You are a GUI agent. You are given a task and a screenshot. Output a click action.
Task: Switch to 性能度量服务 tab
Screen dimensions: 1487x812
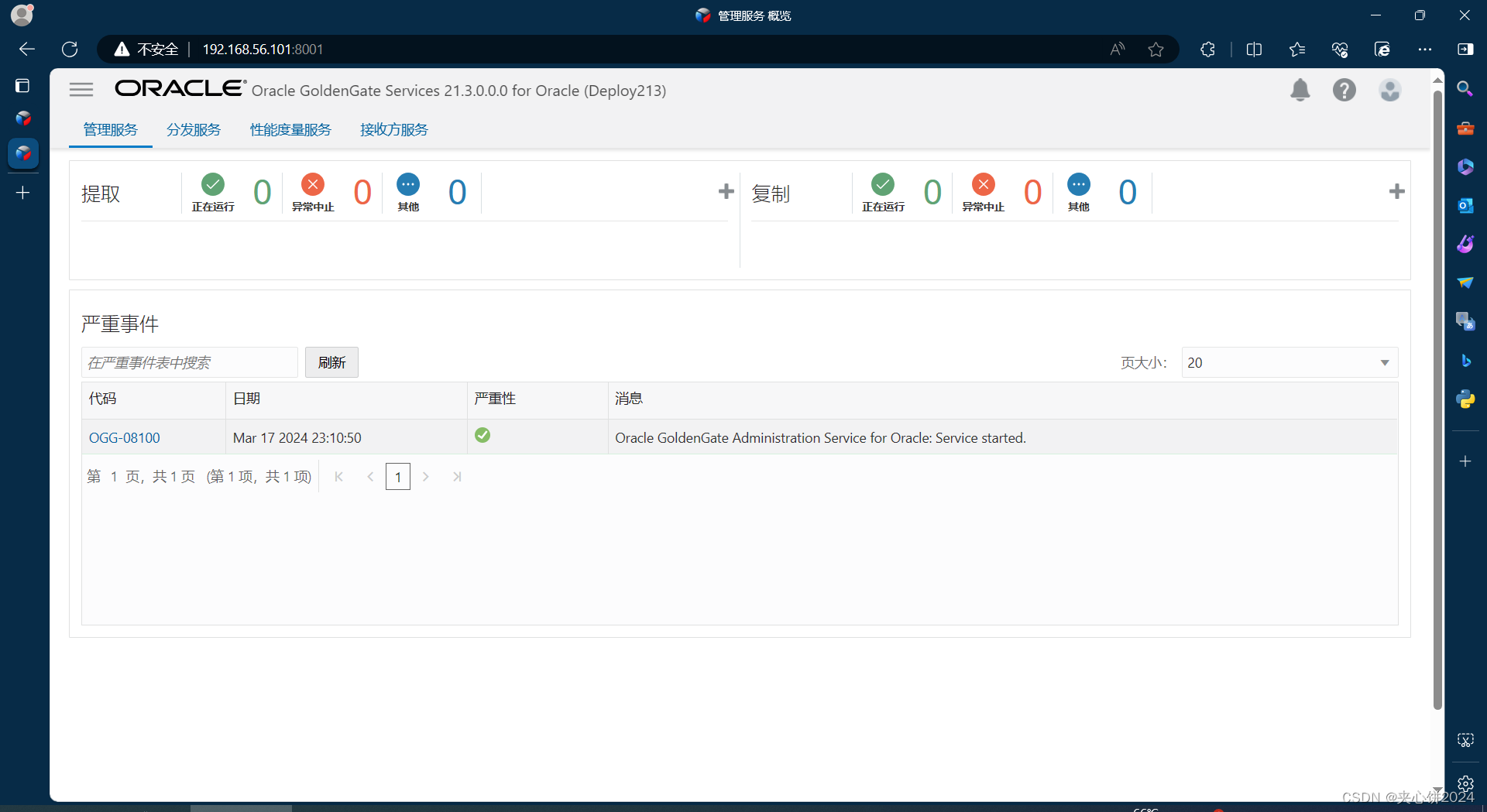(290, 129)
